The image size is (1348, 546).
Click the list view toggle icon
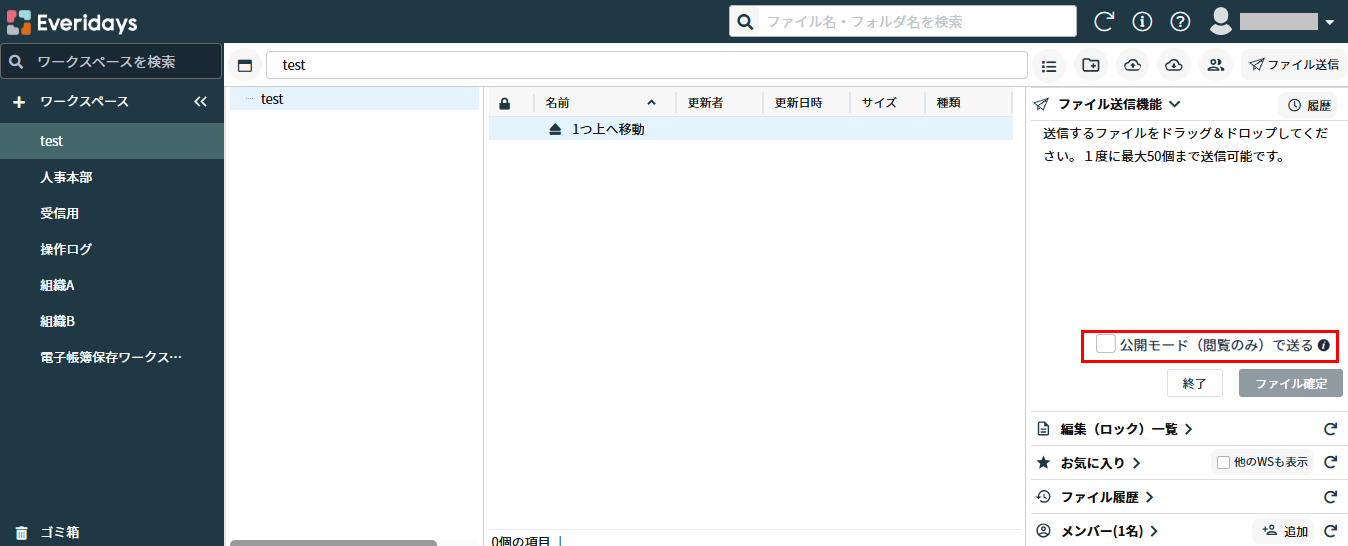pos(1049,65)
